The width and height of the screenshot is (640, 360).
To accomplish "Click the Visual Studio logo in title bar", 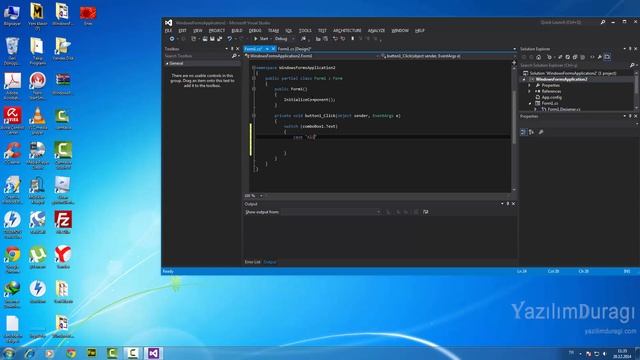I will coord(169,23).
